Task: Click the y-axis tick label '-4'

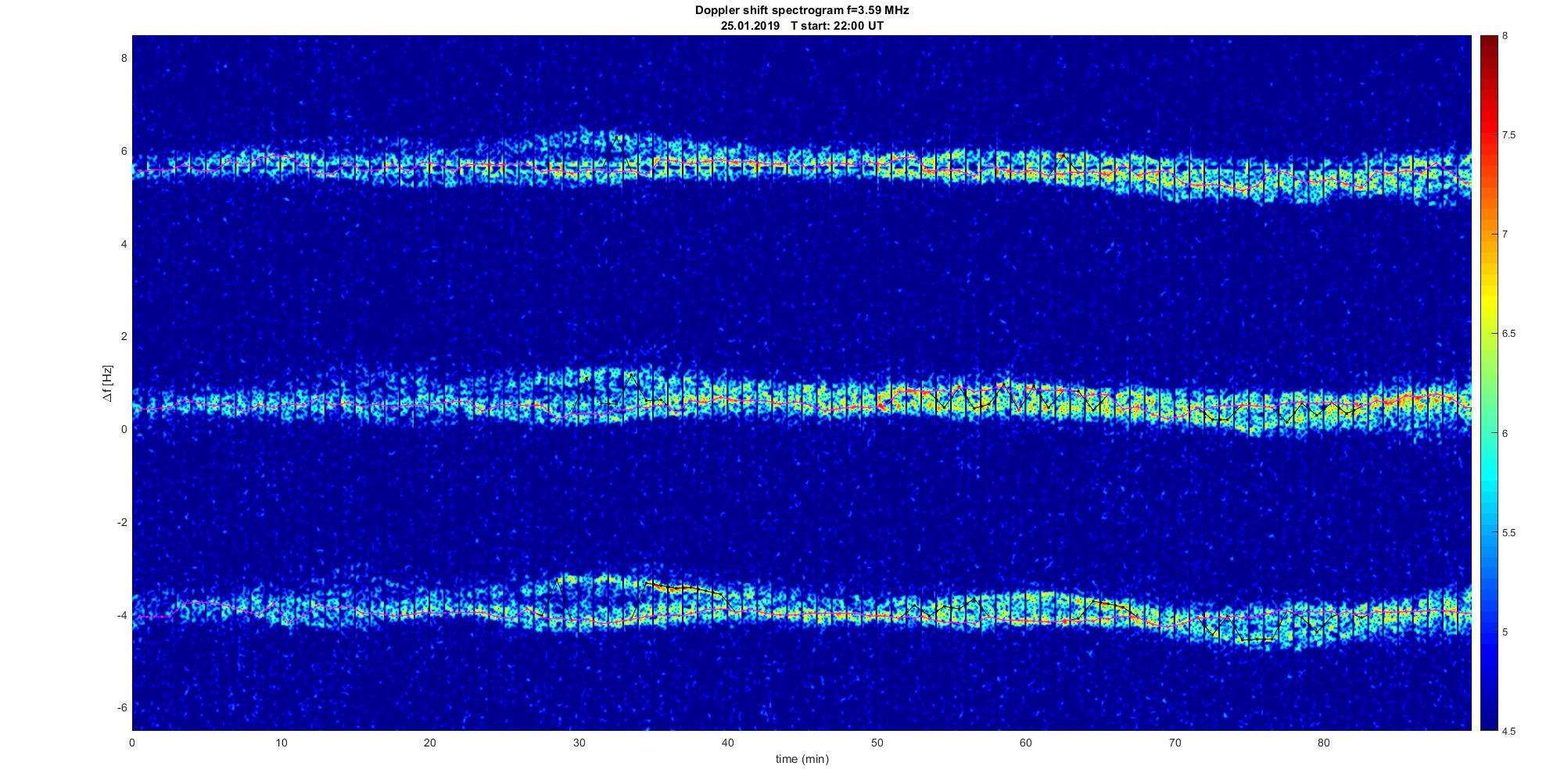Action: coord(122,615)
